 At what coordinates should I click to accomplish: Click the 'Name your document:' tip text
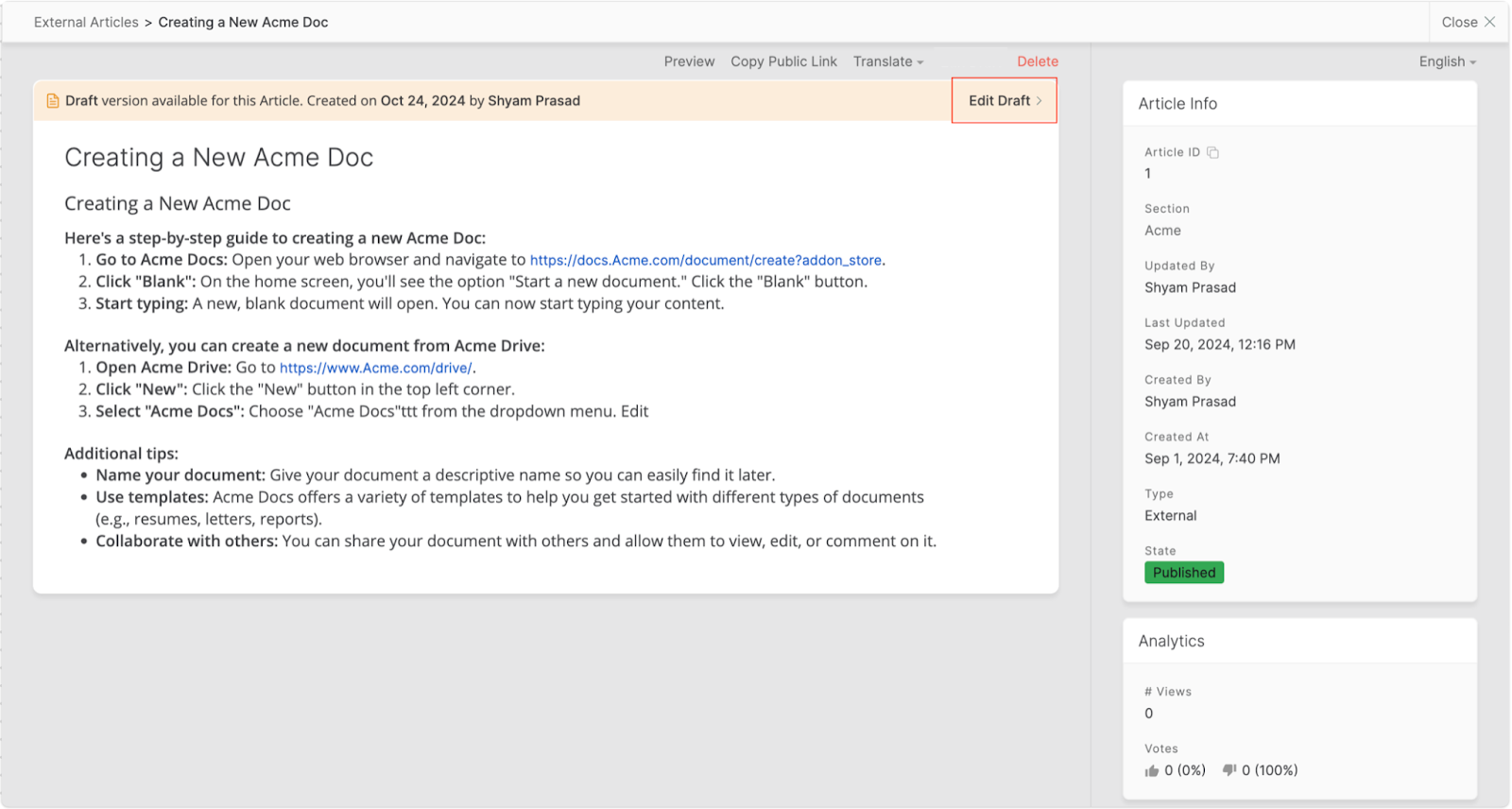(x=180, y=475)
